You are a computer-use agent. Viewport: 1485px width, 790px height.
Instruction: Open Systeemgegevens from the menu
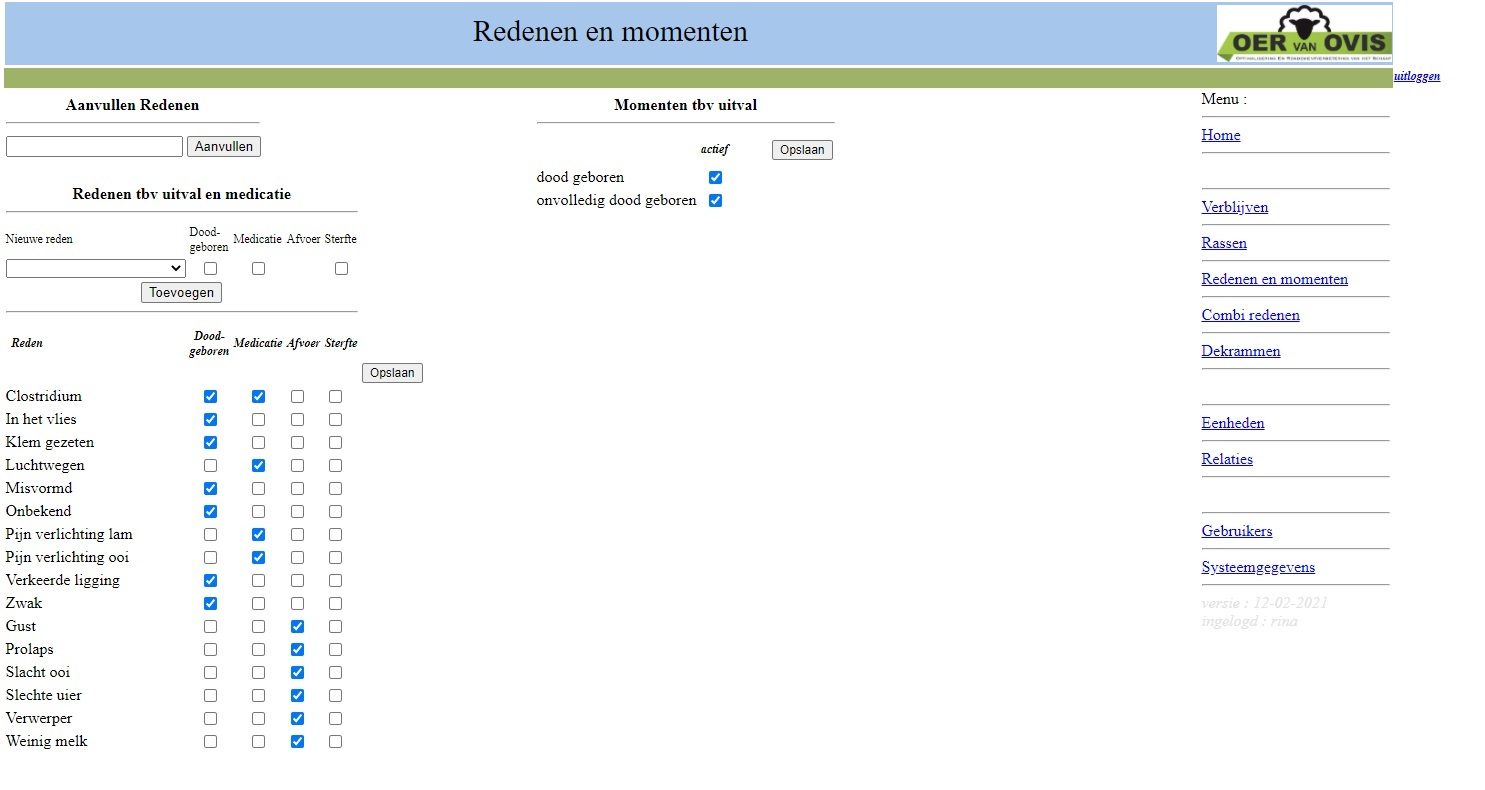click(1257, 567)
